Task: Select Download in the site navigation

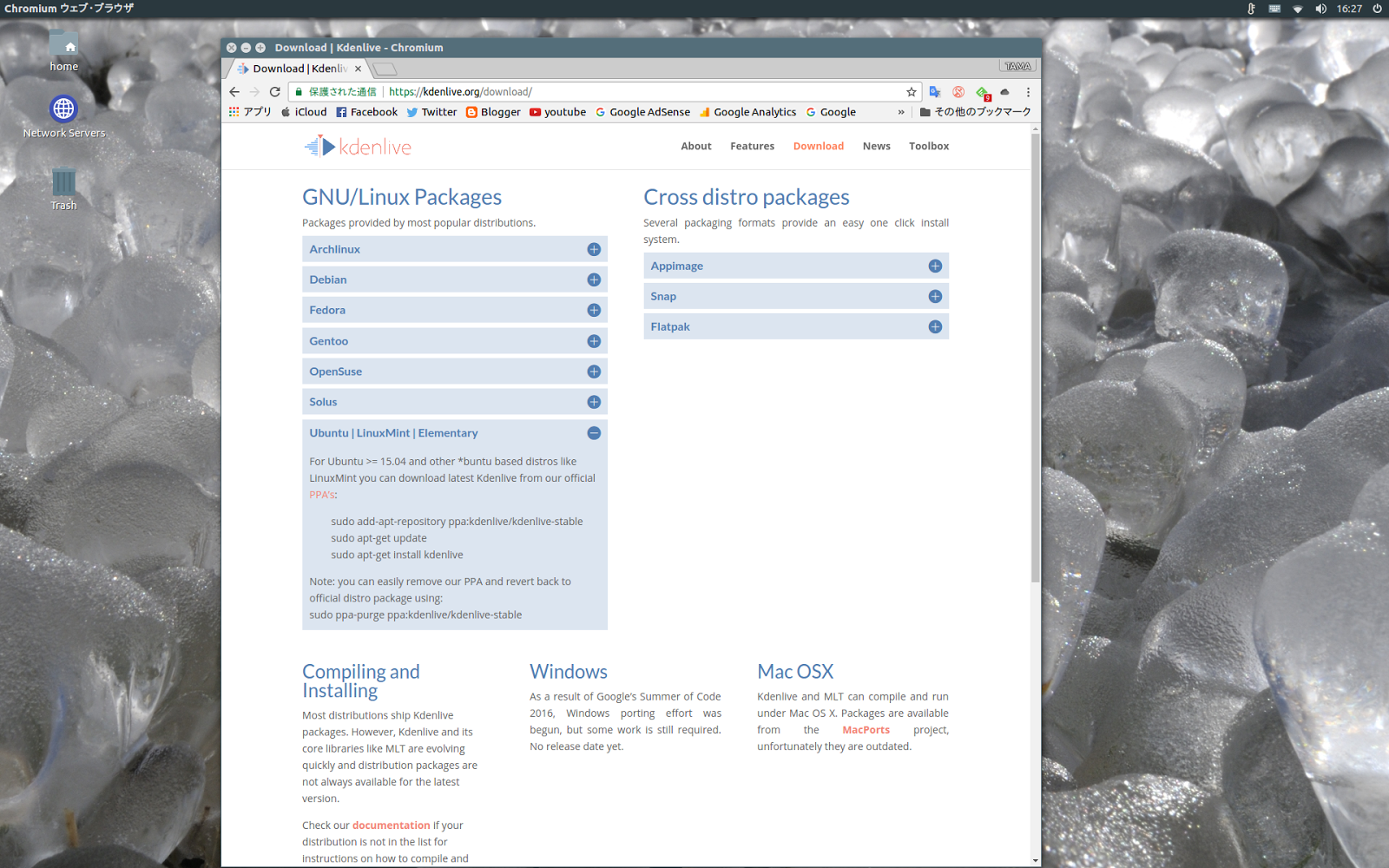Action: click(x=819, y=146)
